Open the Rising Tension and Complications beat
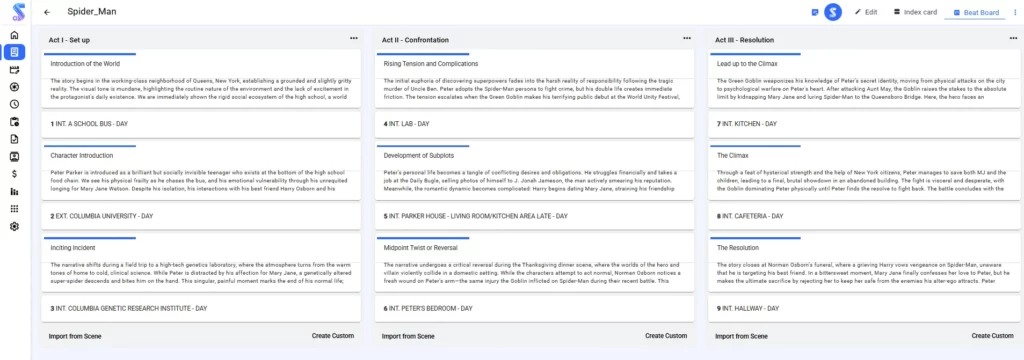 click(534, 80)
